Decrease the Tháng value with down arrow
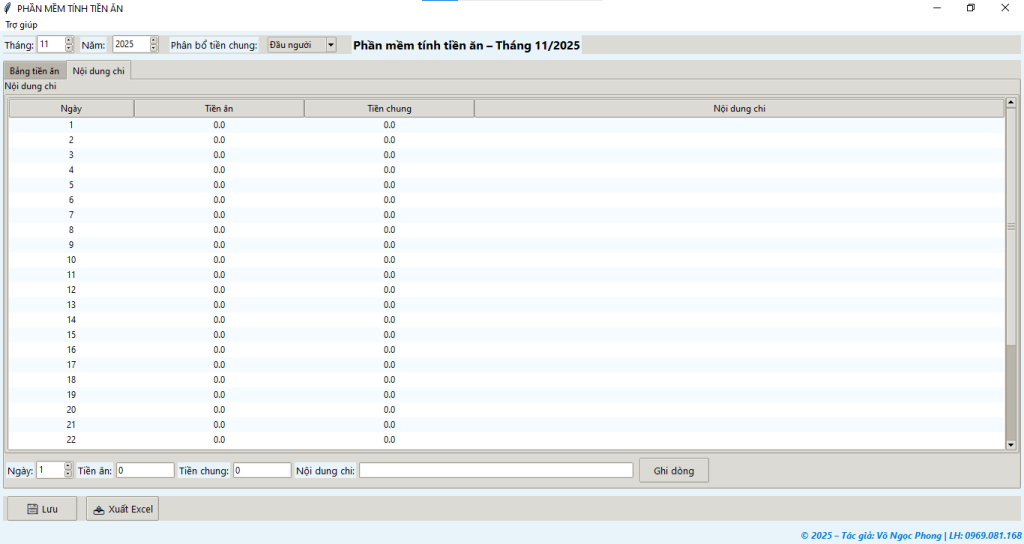Screen dimensions: 1024x544 [69, 48]
